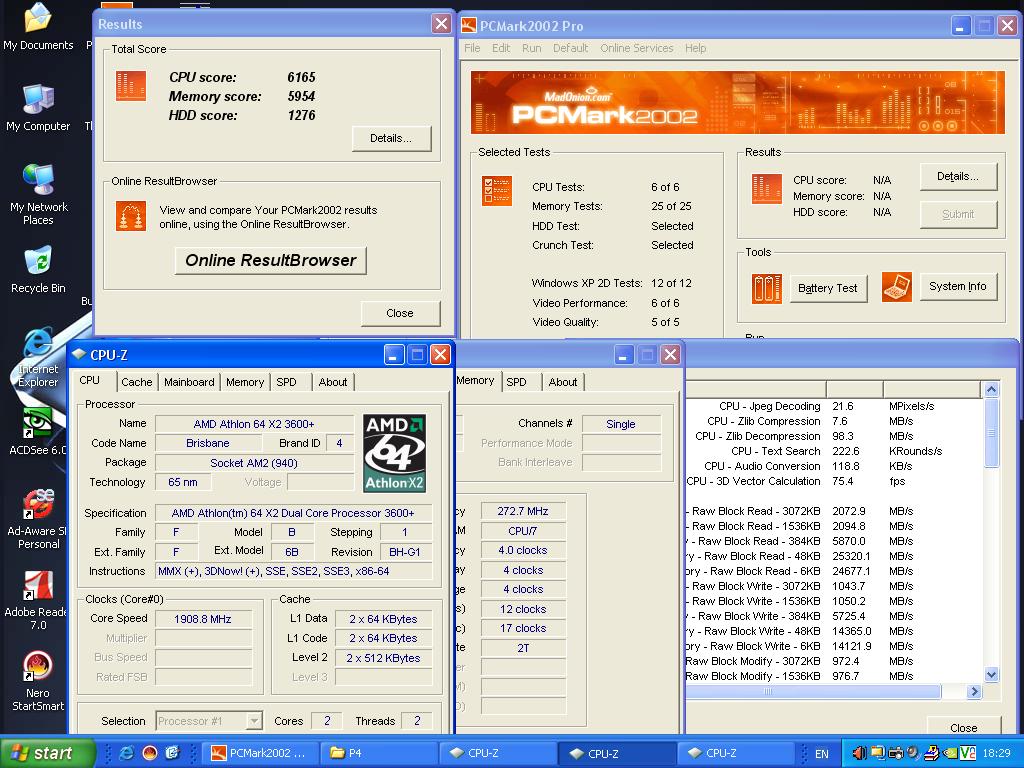
Task: Switch to P4 folder taskbar button
Action: (x=379, y=754)
